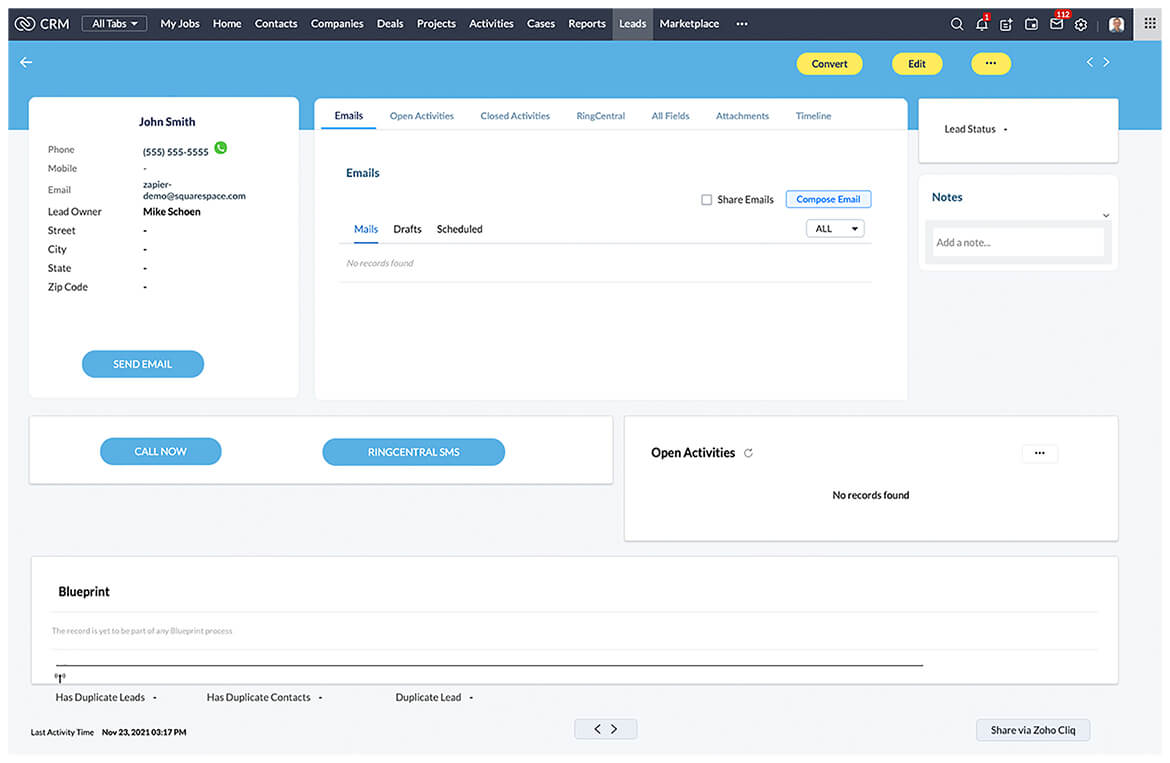Open the apps grid launcher icon
The image size is (1170, 763).
point(1150,24)
